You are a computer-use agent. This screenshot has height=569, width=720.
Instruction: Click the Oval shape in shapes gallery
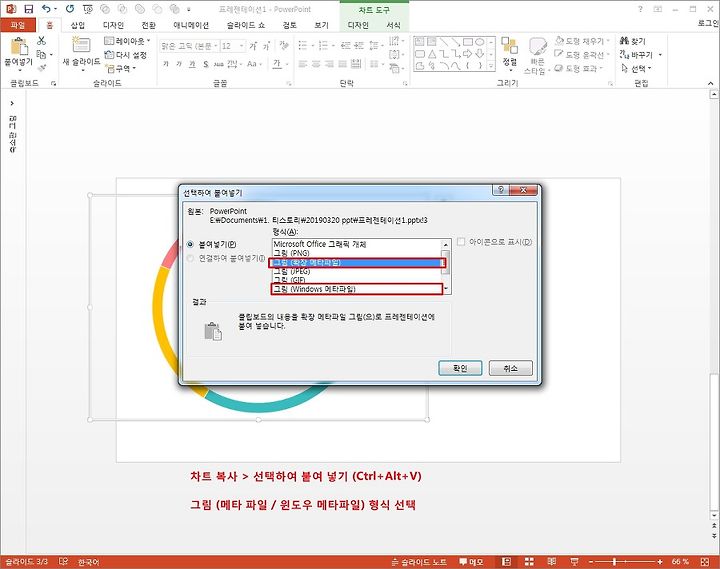[x=479, y=42]
